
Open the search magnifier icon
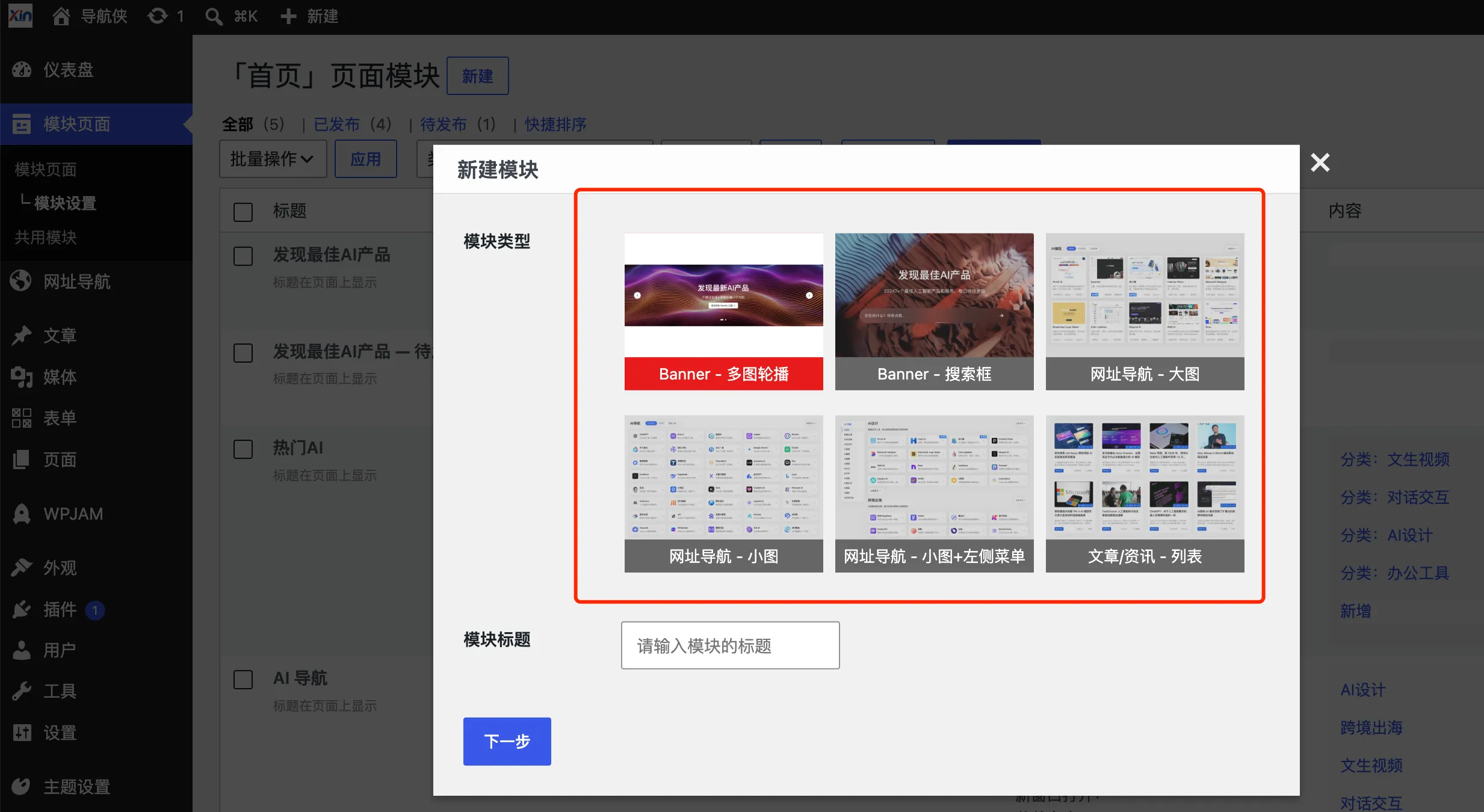214,16
